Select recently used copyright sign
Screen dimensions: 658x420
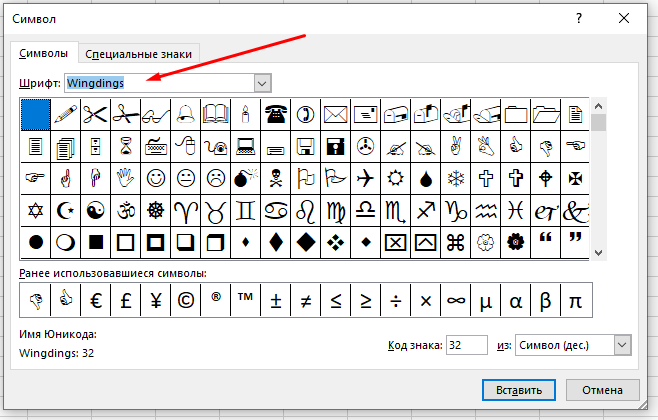click(x=185, y=300)
